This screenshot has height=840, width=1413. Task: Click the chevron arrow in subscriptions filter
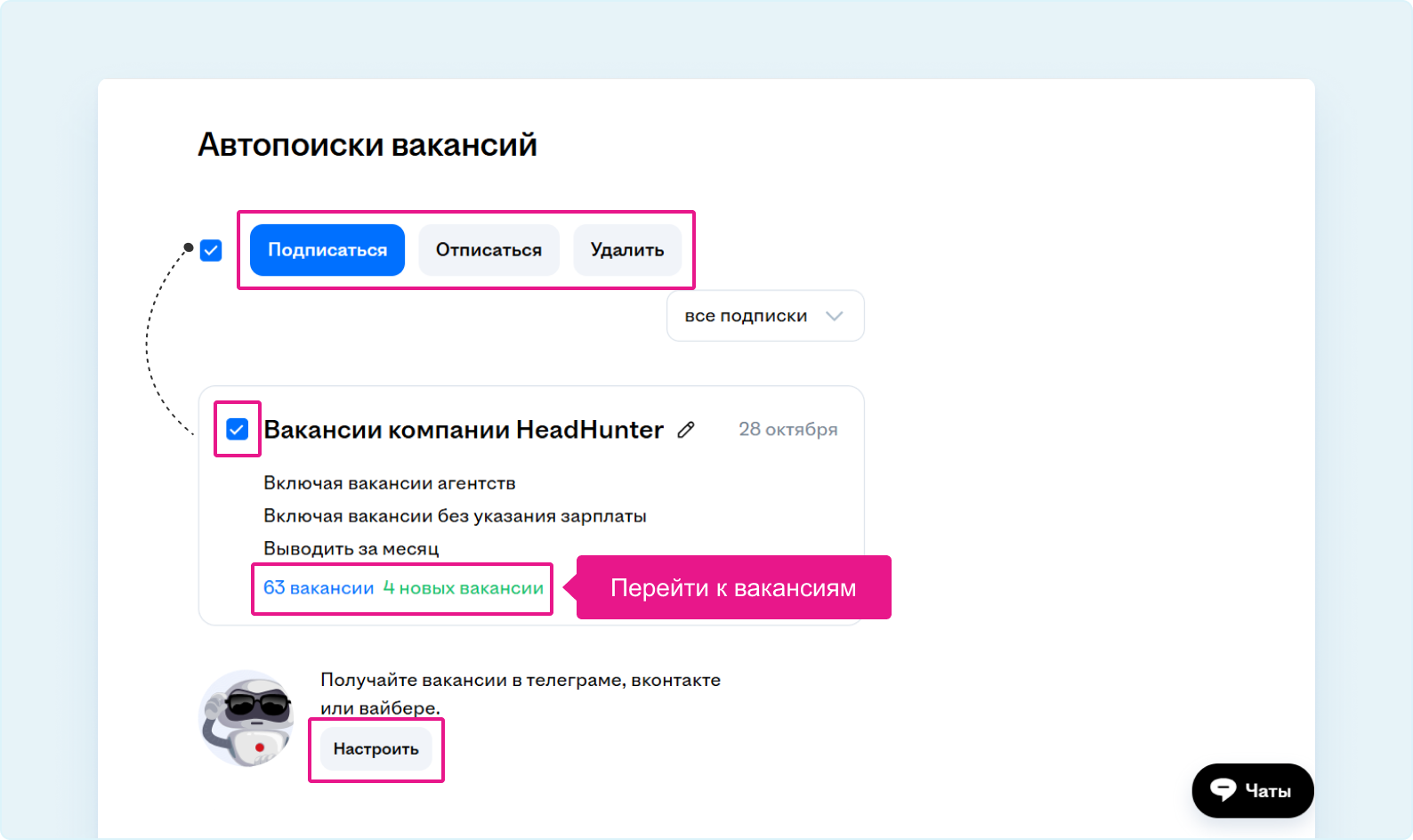(x=834, y=316)
